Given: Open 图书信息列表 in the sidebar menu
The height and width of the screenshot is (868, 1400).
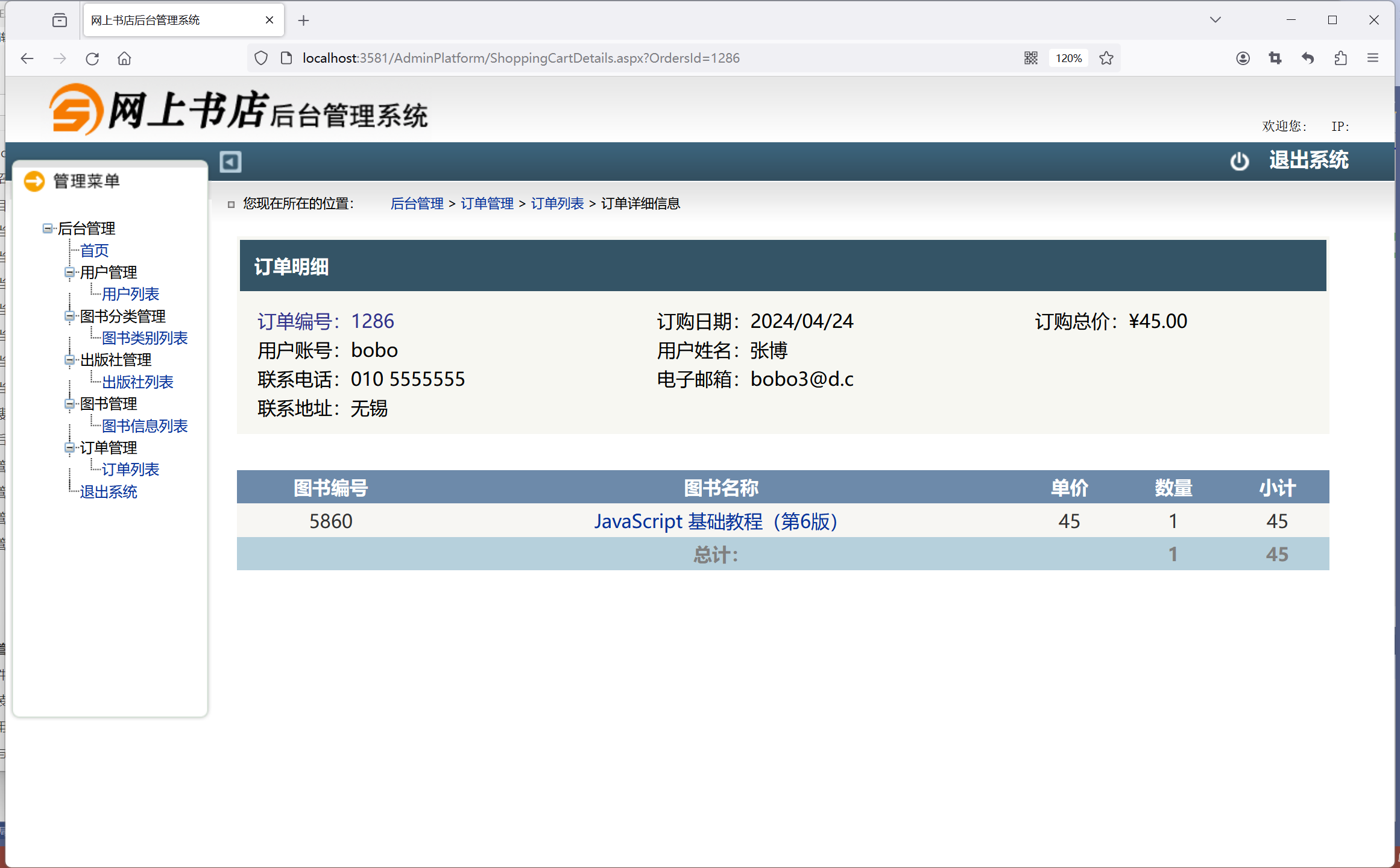Looking at the screenshot, I should pyautogui.click(x=145, y=426).
